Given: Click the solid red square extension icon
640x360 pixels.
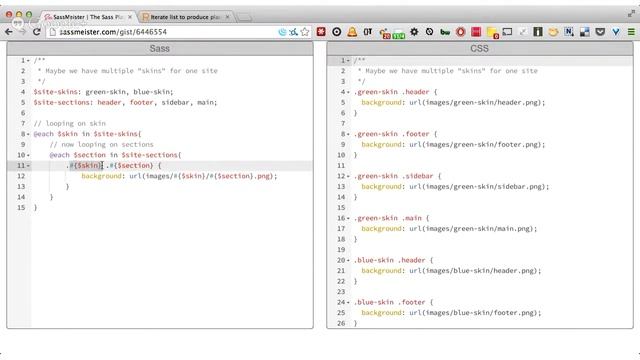Looking at the screenshot, I should (x=476, y=32).
